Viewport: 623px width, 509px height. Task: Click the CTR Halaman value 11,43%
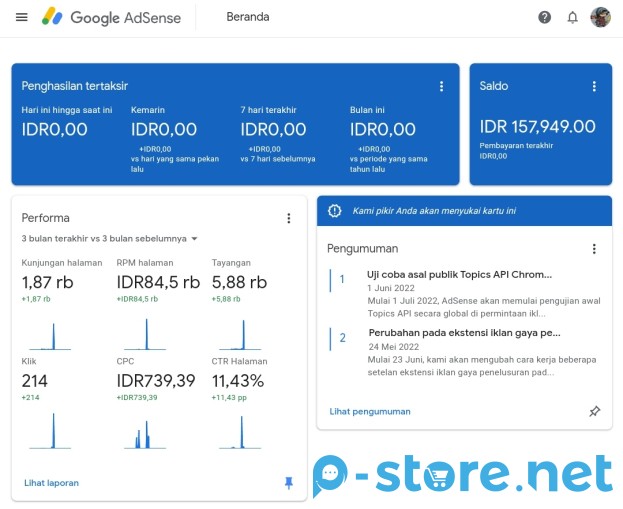238,381
